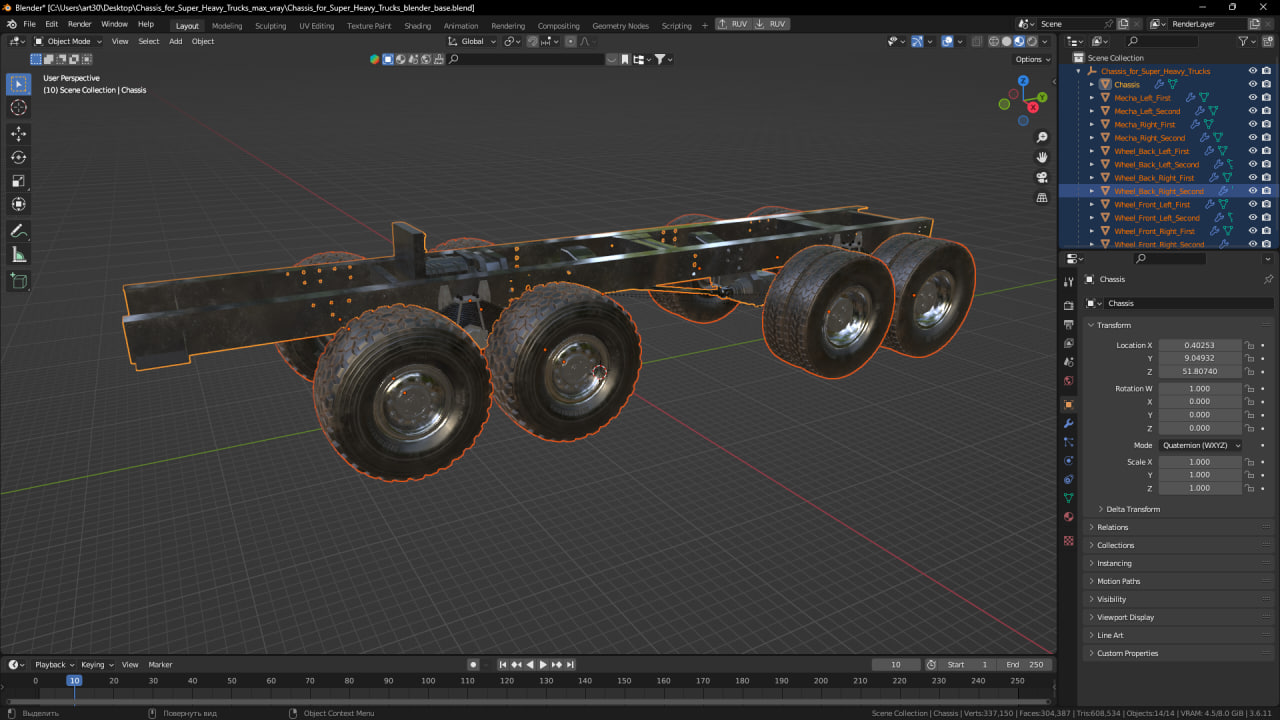This screenshot has width=1280, height=720.
Task: Open the View Layer properties tab
Action: click(1068, 344)
